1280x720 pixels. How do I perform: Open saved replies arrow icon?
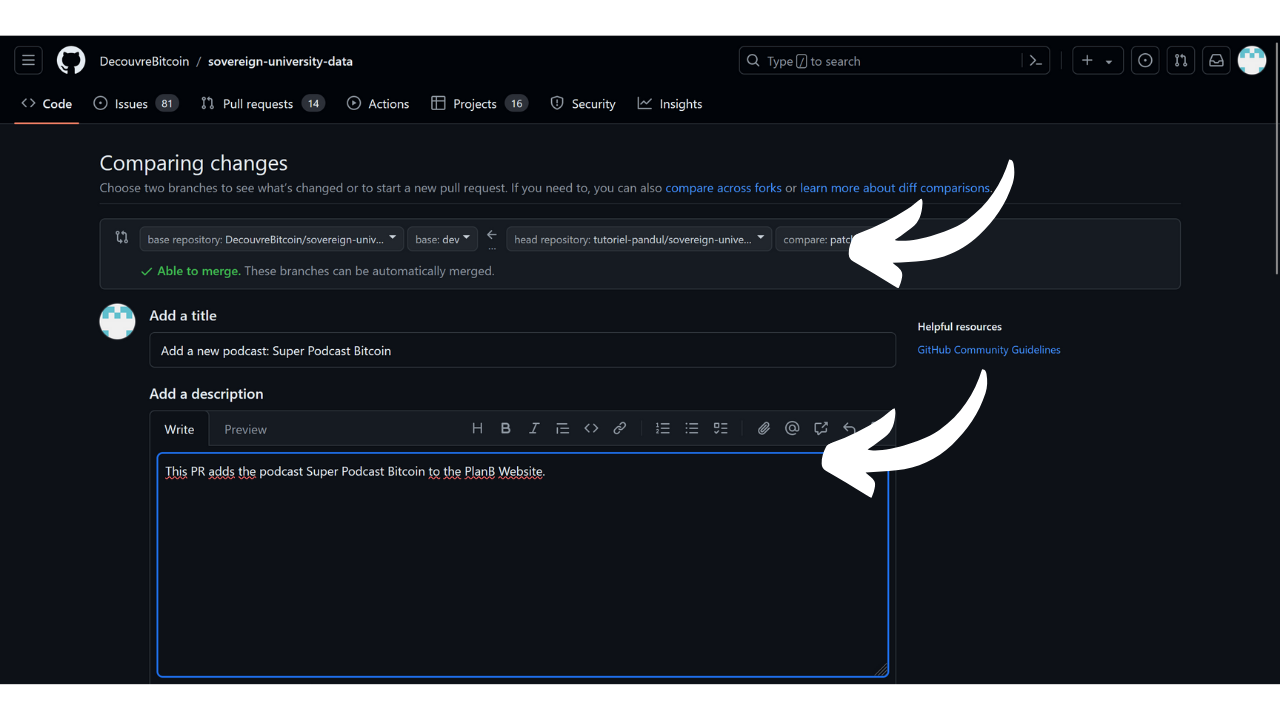849,428
